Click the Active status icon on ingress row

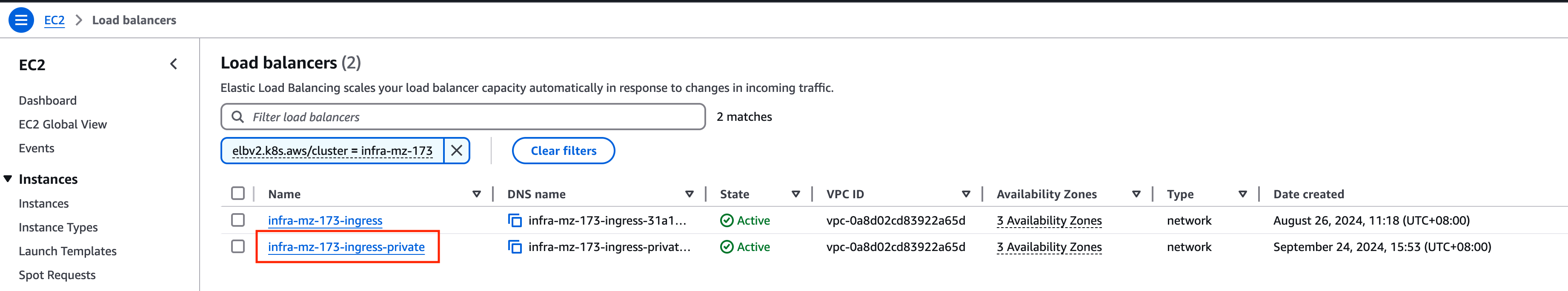(726, 220)
